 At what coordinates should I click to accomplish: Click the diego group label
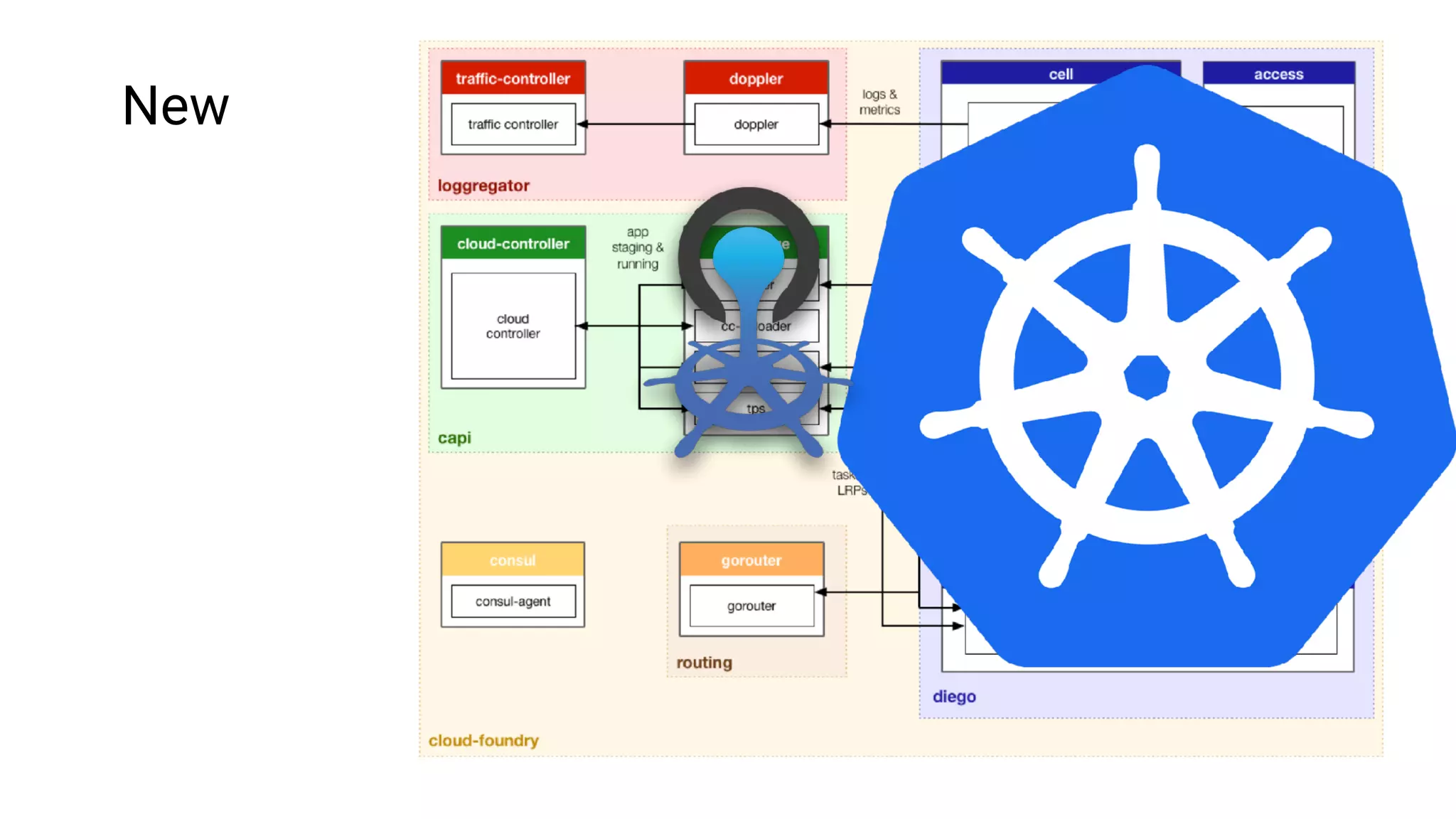pos(954,697)
